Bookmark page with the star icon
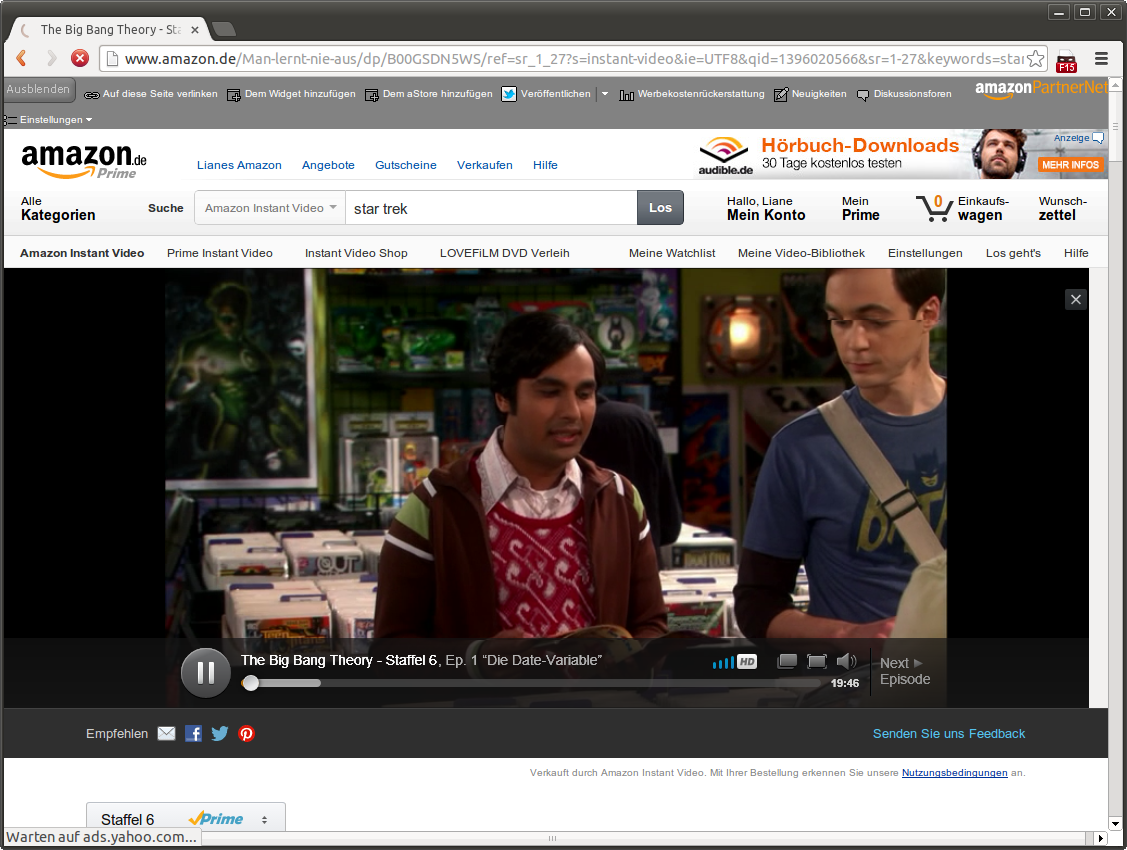This screenshot has width=1127, height=850. 1035,58
